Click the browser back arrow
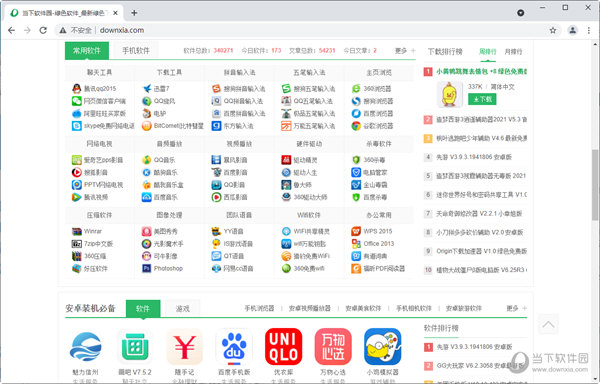The width and height of the screenshot is (600, 384). coord(11,30)
